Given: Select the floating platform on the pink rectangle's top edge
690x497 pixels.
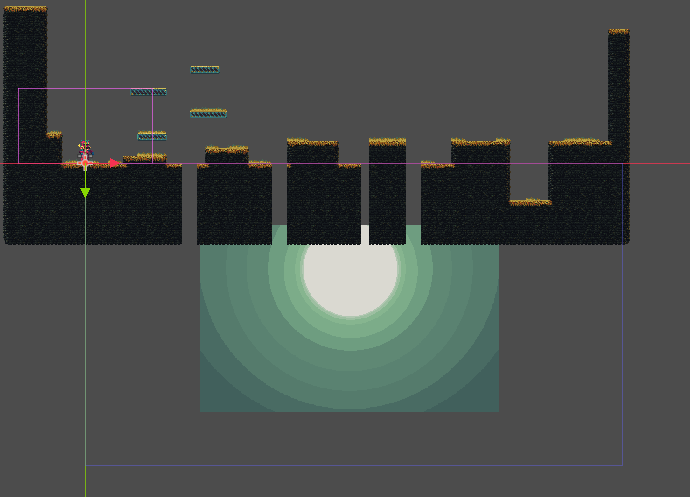Looking at the screenshot, I should click(147, 92).
